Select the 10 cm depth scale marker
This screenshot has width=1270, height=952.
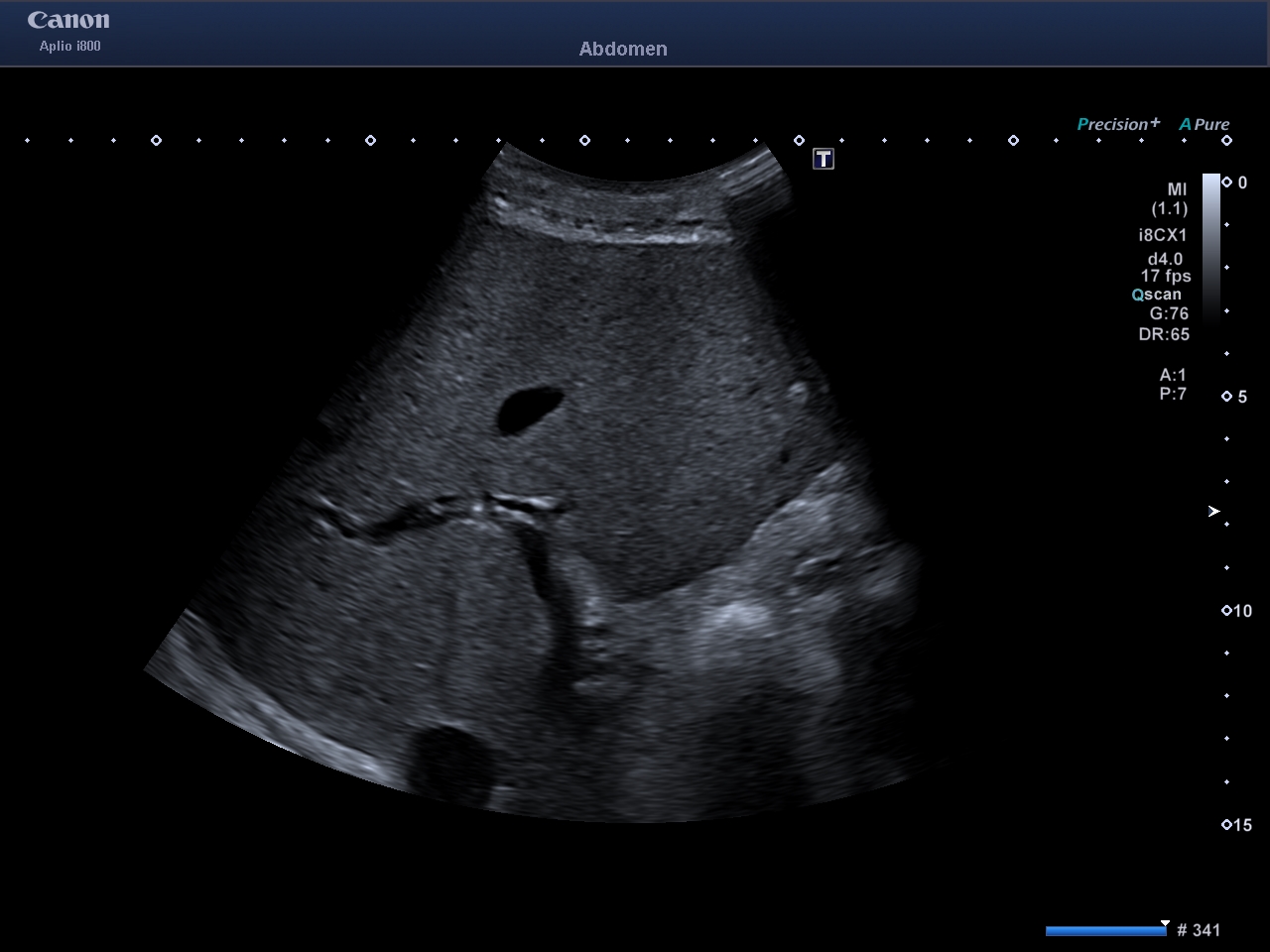(x=1237, y=611)
